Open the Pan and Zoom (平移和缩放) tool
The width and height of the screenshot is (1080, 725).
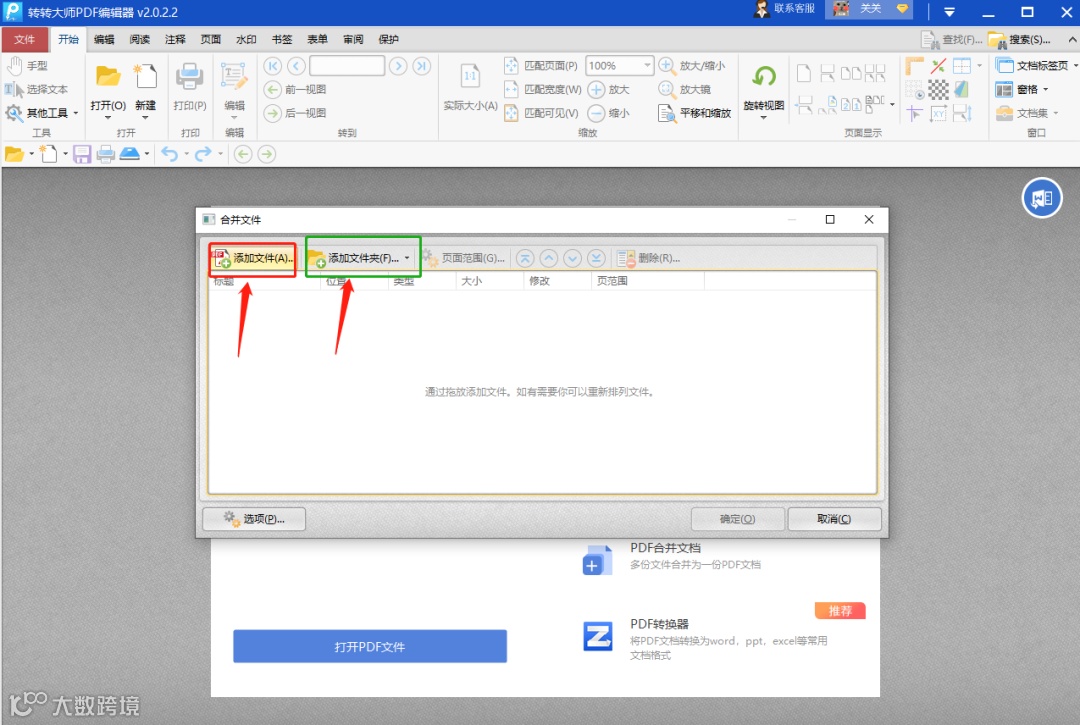694,113
